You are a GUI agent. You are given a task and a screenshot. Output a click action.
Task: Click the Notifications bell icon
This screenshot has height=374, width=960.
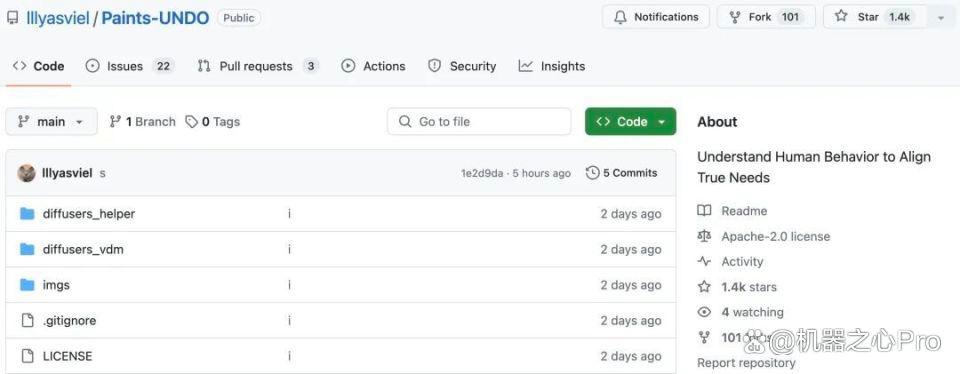tap(620, 17)
